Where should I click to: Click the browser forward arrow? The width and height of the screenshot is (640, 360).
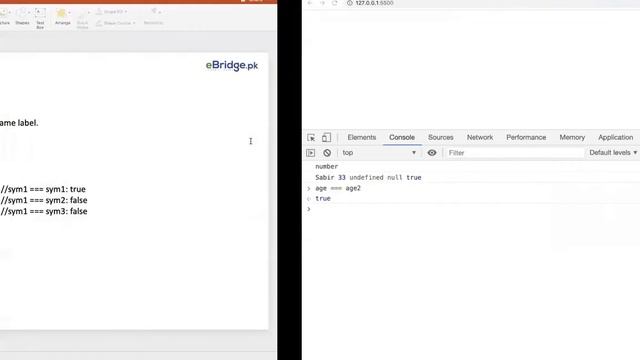(322, 3)
